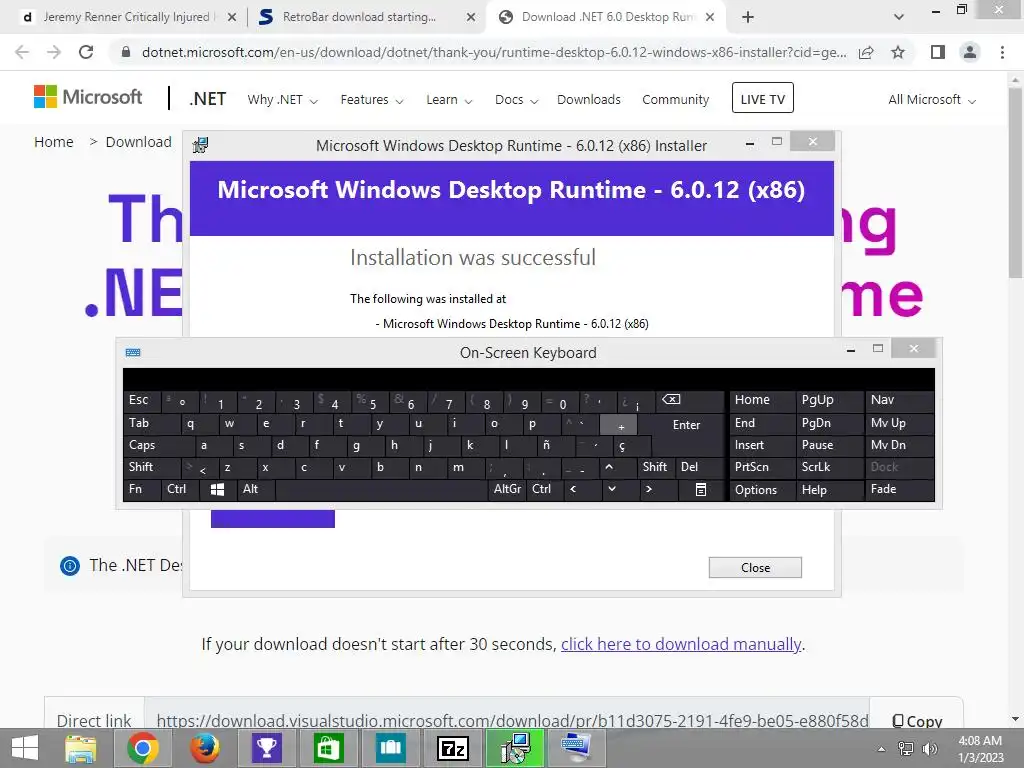Select the installer icon on the taskbar
This screenshot has height=768, width=1024.
coord(515,748)
